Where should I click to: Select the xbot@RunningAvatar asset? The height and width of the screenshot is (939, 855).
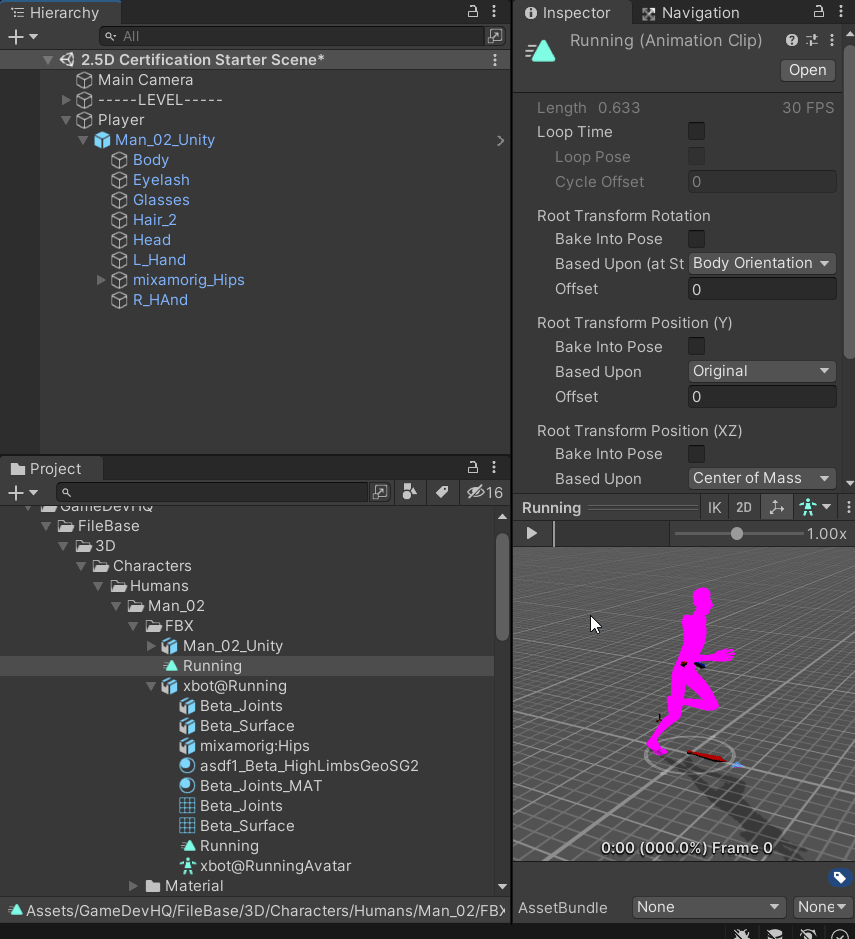click(275, 866)
